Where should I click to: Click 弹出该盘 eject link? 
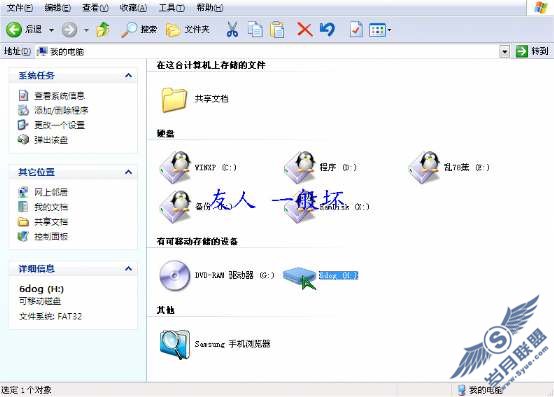click(x=51, y=140)
